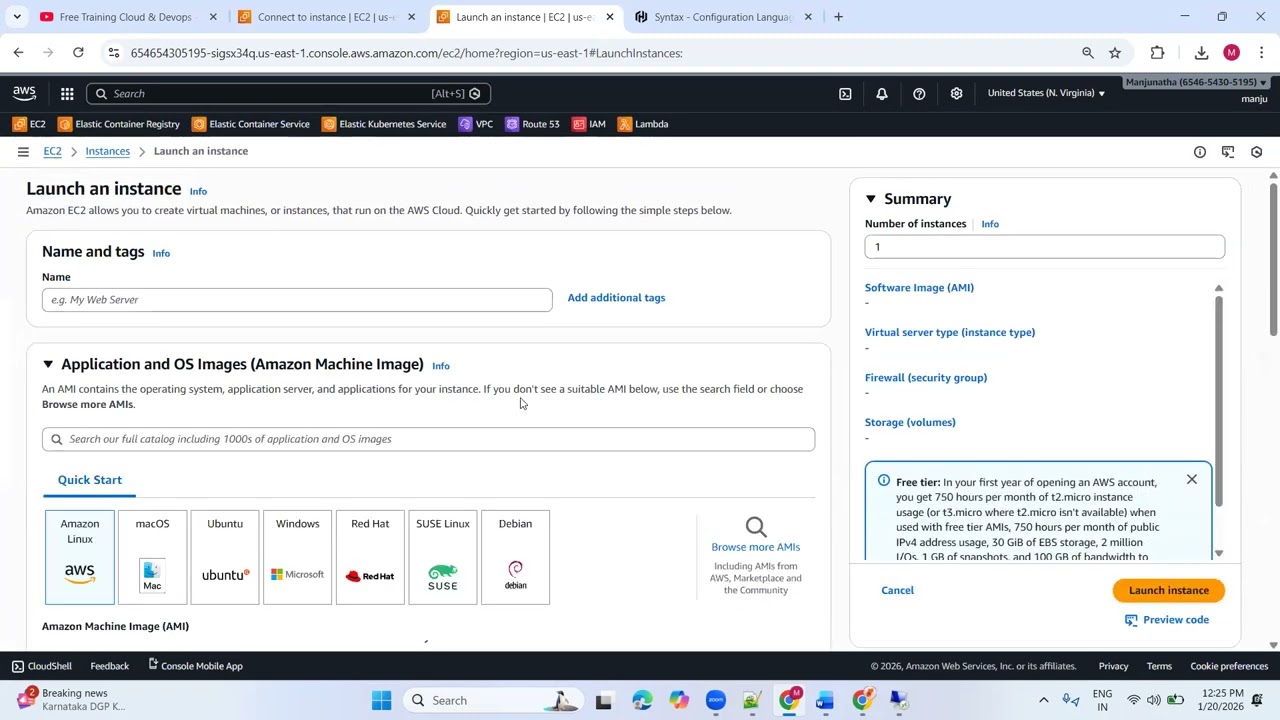Select the Amazon Linux AMI tile
The width and height of the screenshot is (1280, 720).
coord(80,557)
